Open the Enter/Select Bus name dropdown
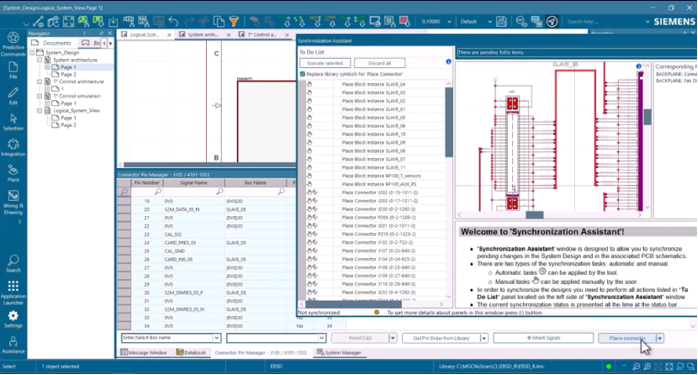Viewport: 698px width, 375px height. 216,338
